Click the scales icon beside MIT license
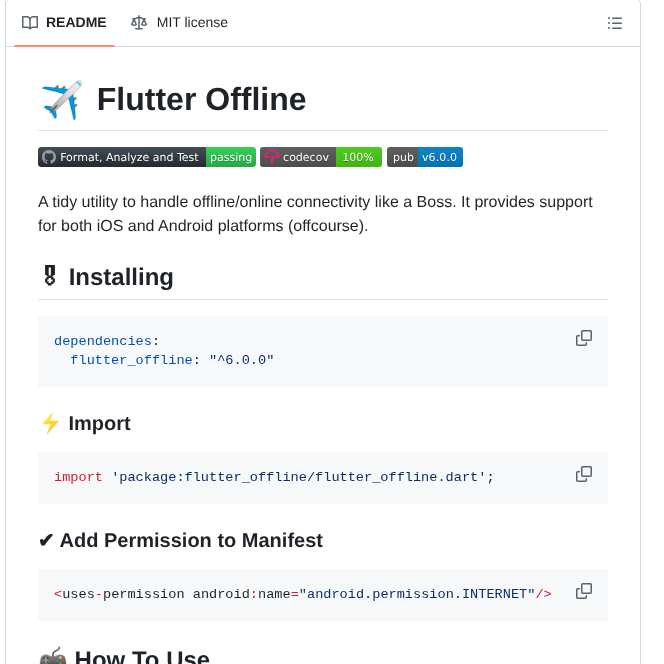Image resolution: width=664 pixels, height=664 pixels. point(139,22)
